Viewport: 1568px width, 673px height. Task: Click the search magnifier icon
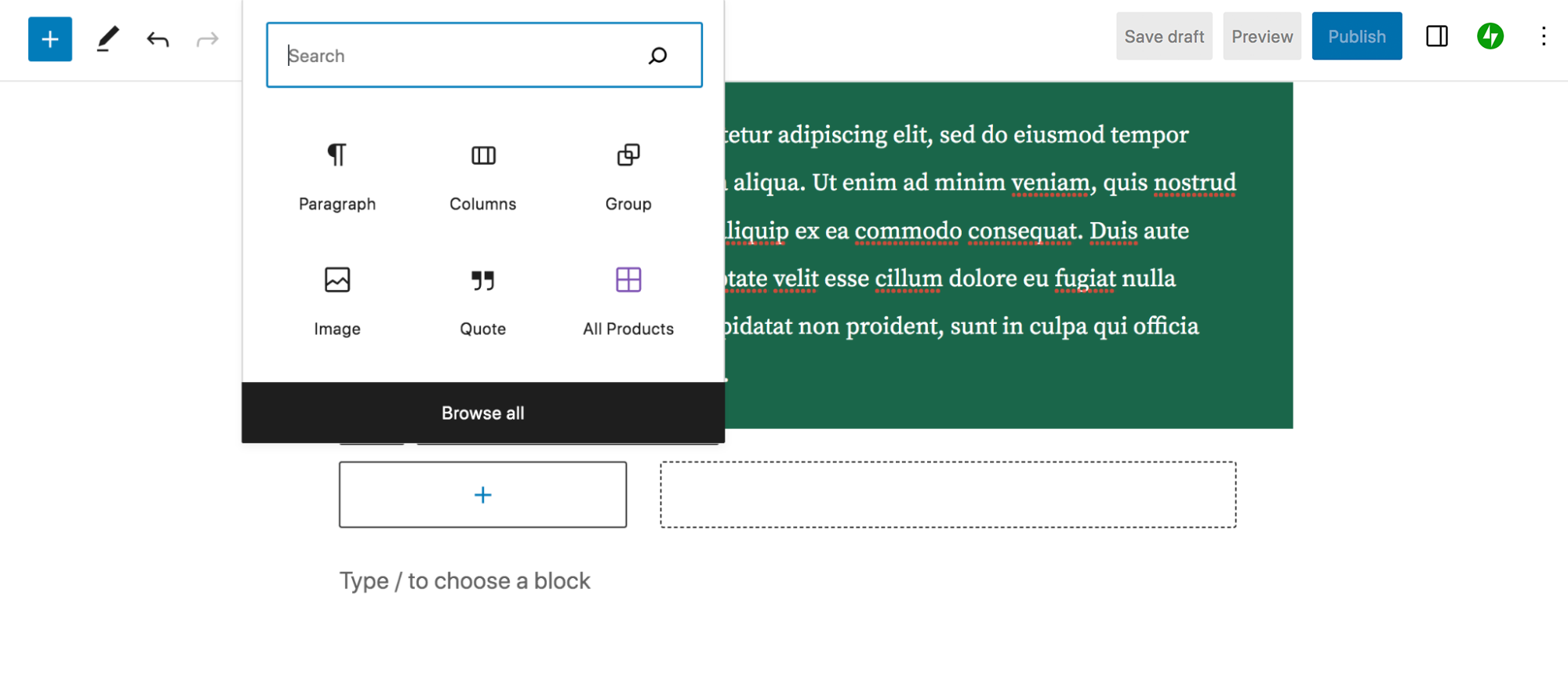click(x=657, y=55)
